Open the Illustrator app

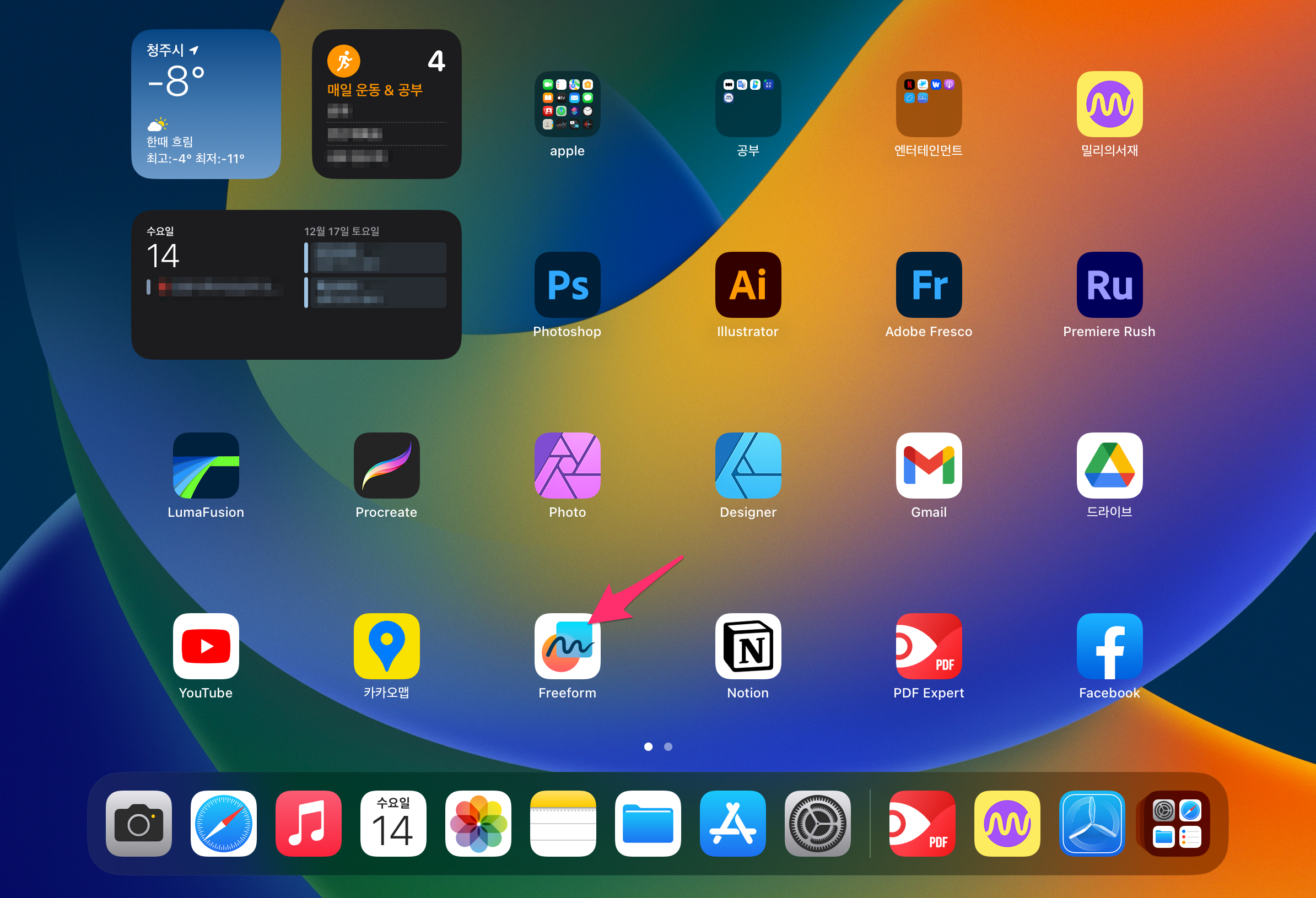tap(747, 285)
